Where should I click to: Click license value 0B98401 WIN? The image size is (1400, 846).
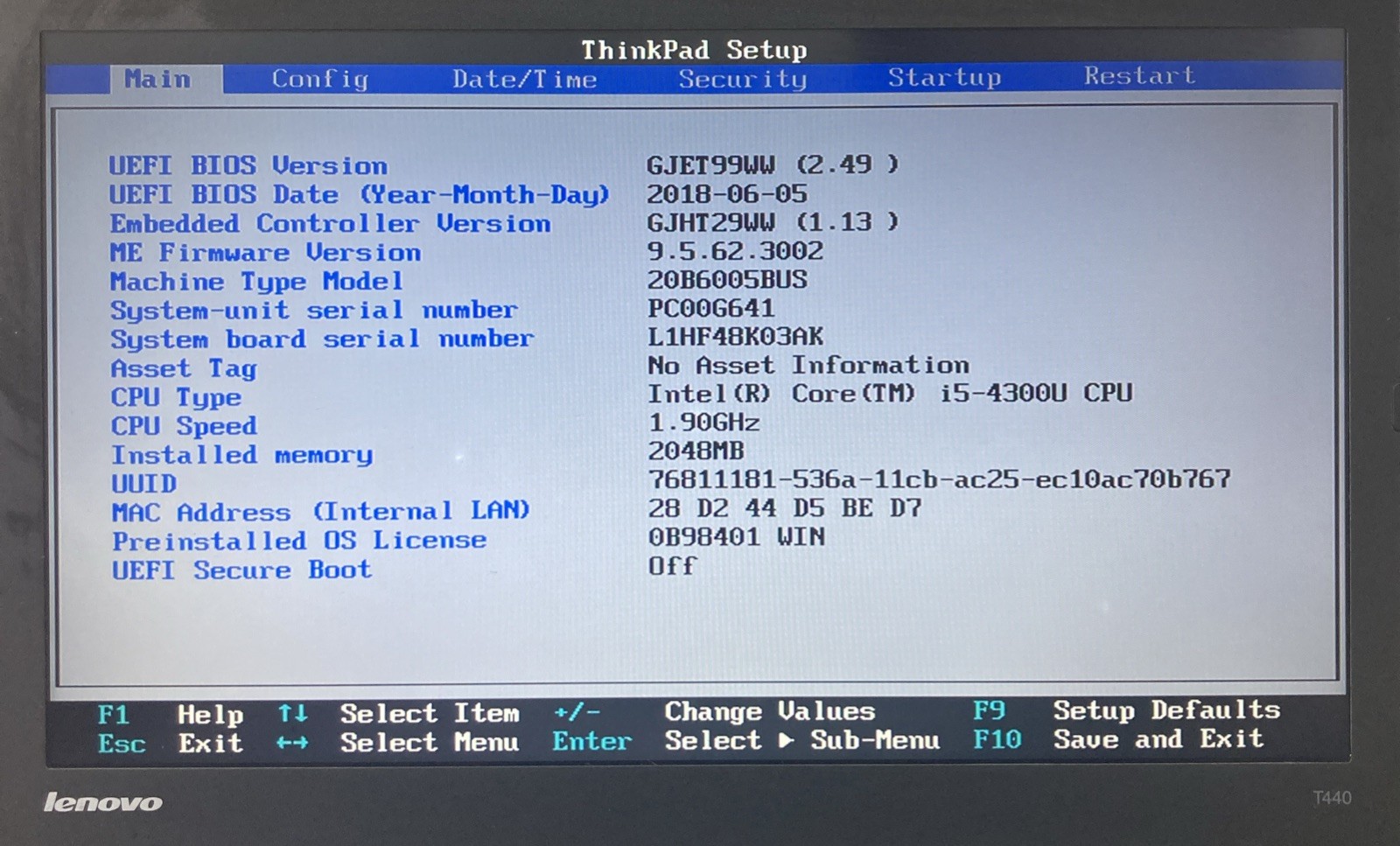coord(737,537)
